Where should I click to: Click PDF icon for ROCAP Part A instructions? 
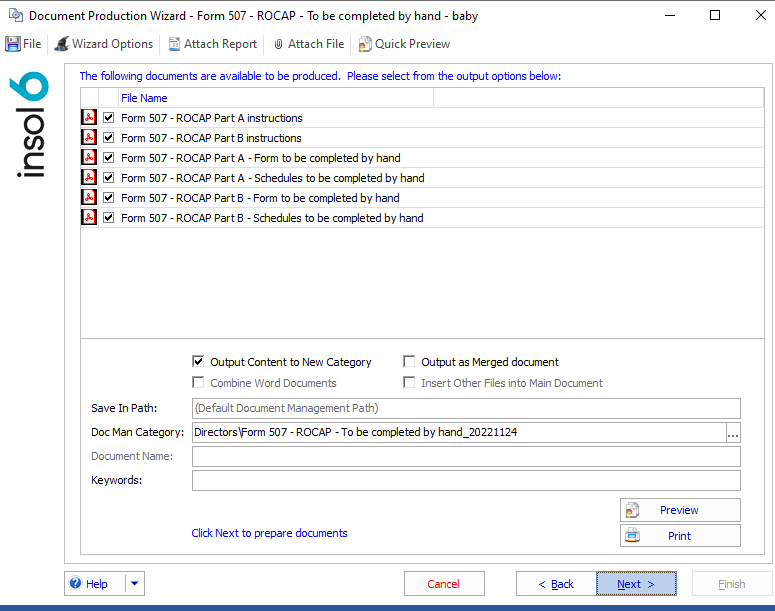coord(89,118)
